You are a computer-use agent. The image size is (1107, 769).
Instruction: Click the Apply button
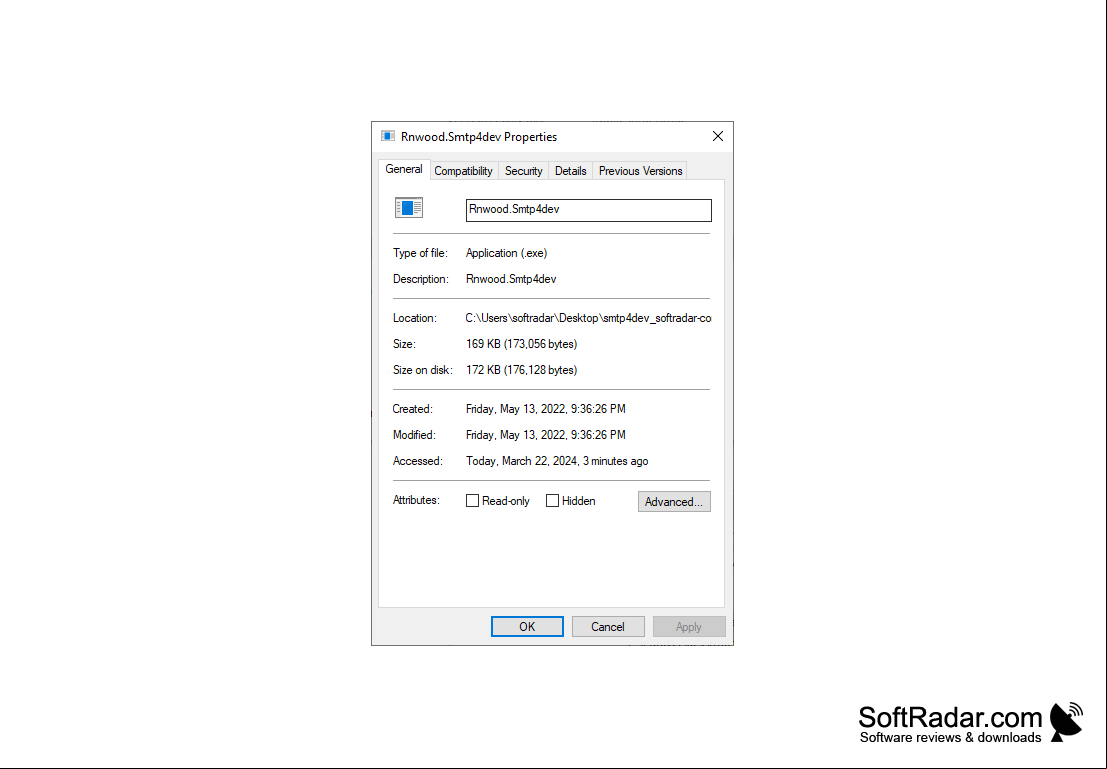tap(689, 626)
